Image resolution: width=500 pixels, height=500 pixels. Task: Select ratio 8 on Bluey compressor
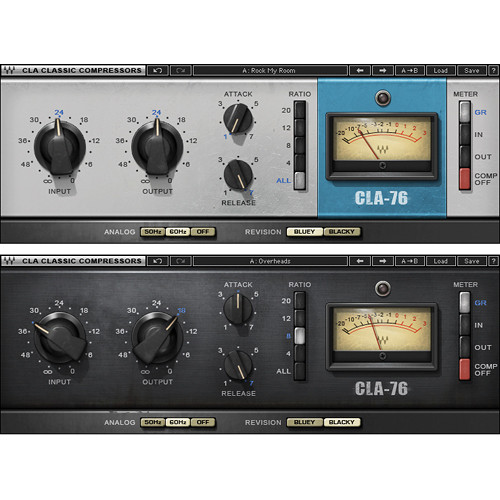click(300, 145)
